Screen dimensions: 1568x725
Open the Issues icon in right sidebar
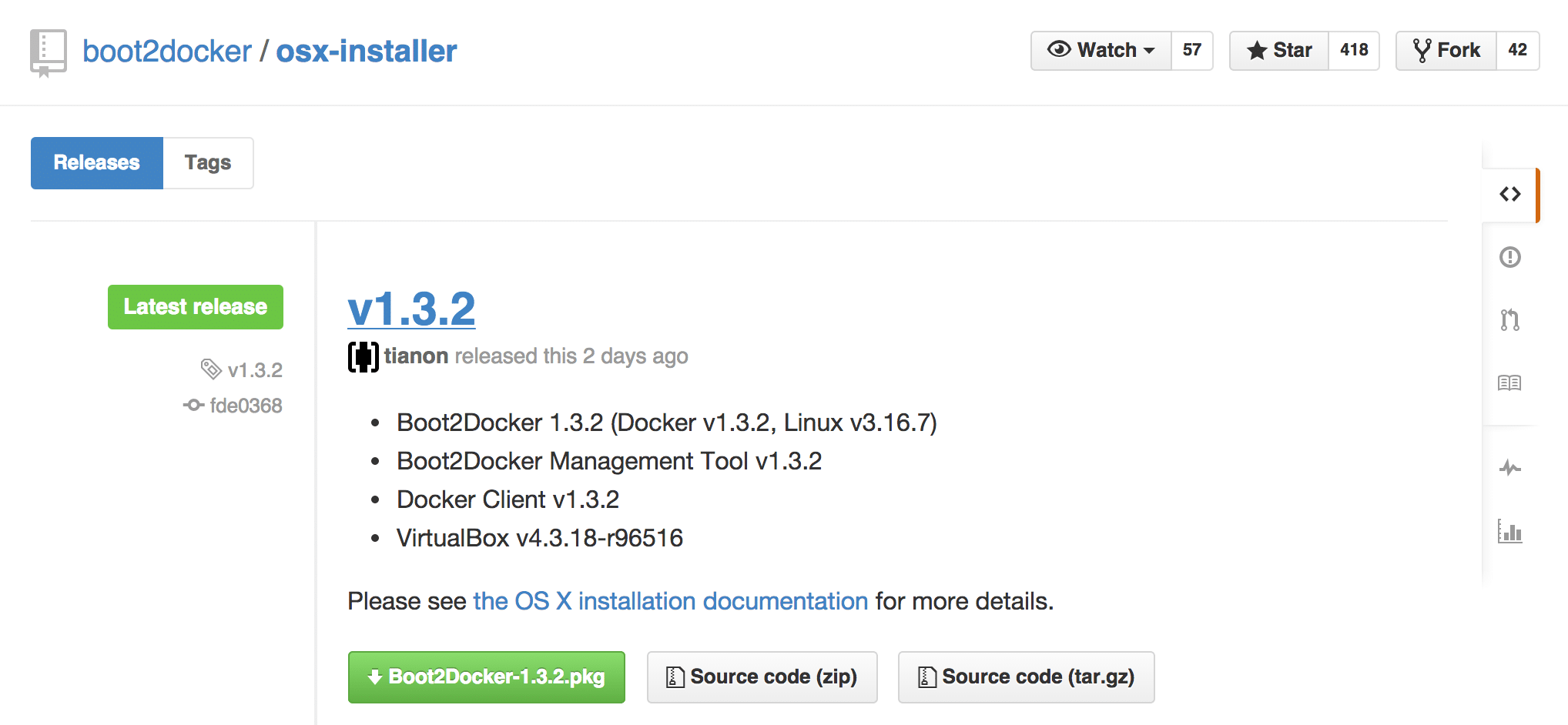(1509, 257)
